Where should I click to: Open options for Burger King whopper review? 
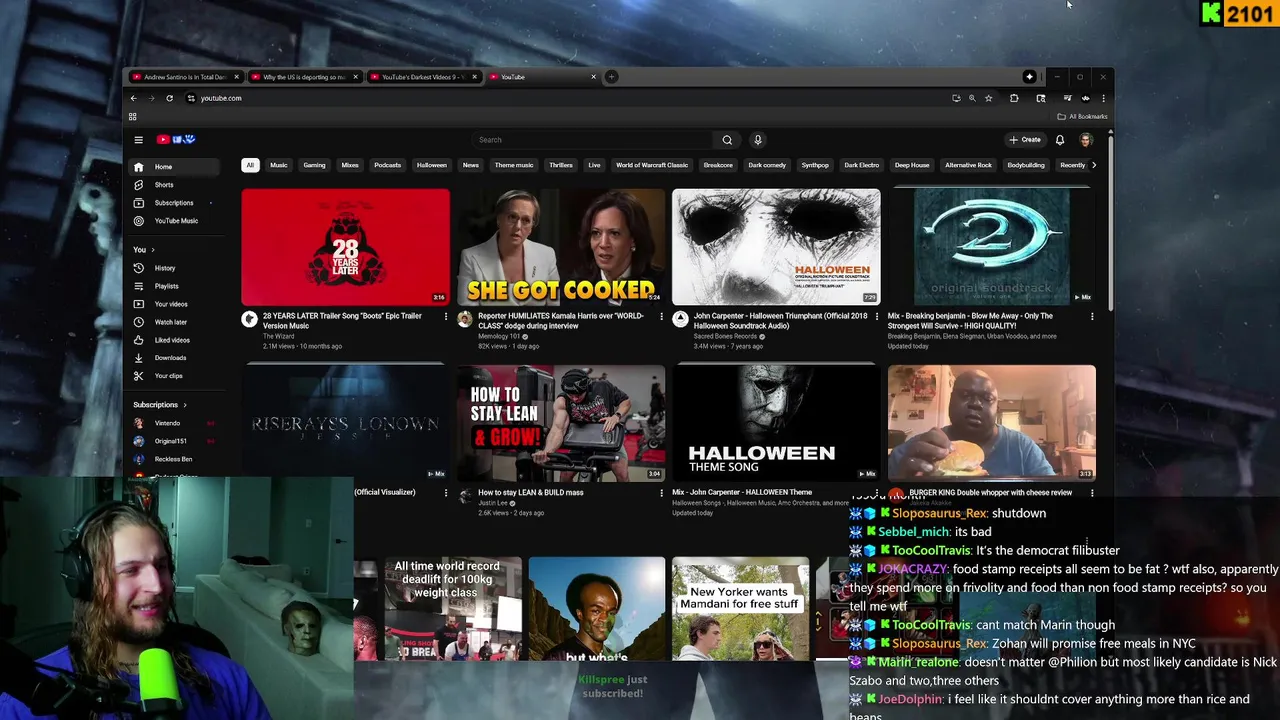point(1092,492)
